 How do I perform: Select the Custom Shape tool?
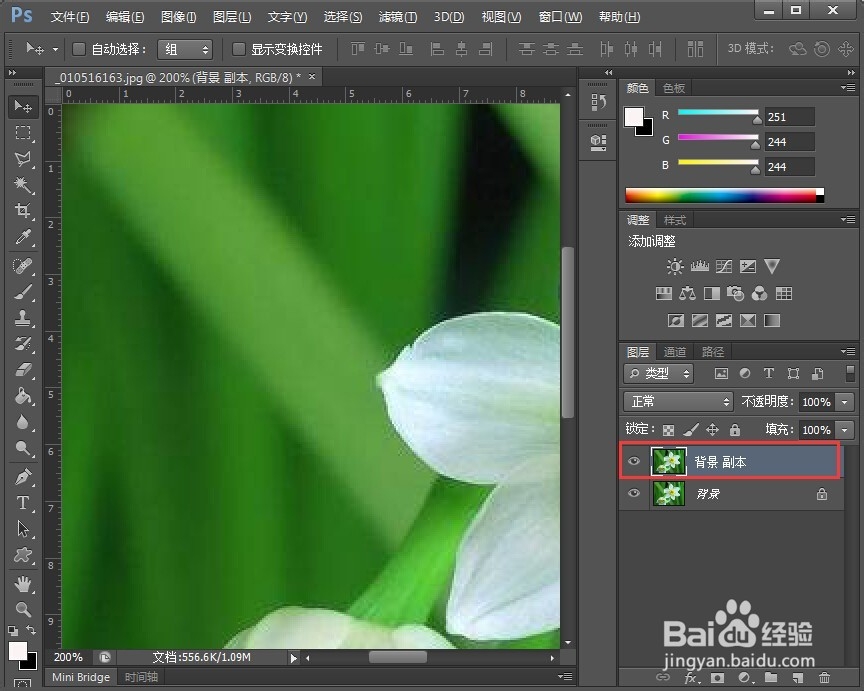[23, 555]
